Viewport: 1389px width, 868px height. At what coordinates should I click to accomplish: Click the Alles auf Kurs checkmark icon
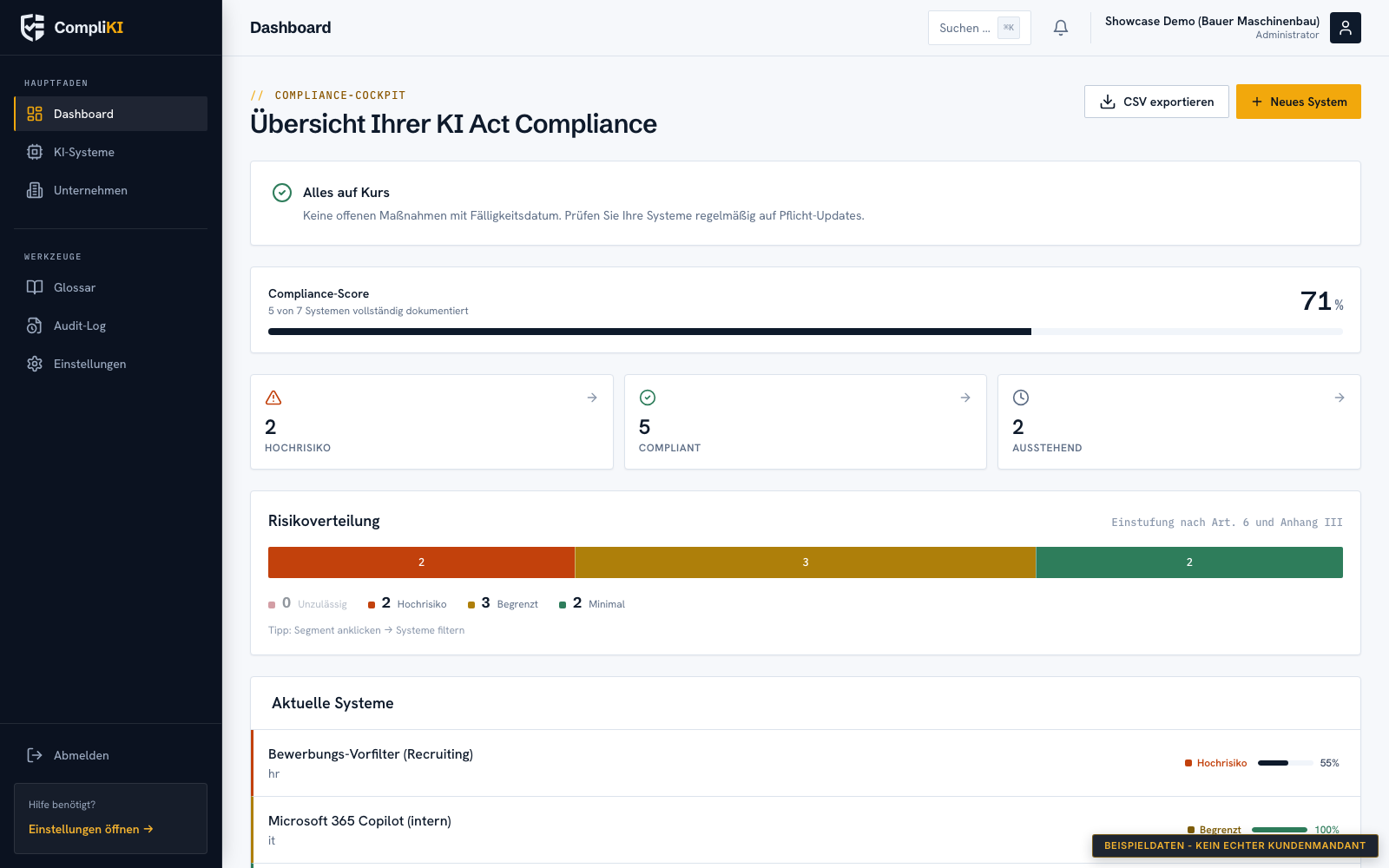pyautogui.click(x=282, y=193)
